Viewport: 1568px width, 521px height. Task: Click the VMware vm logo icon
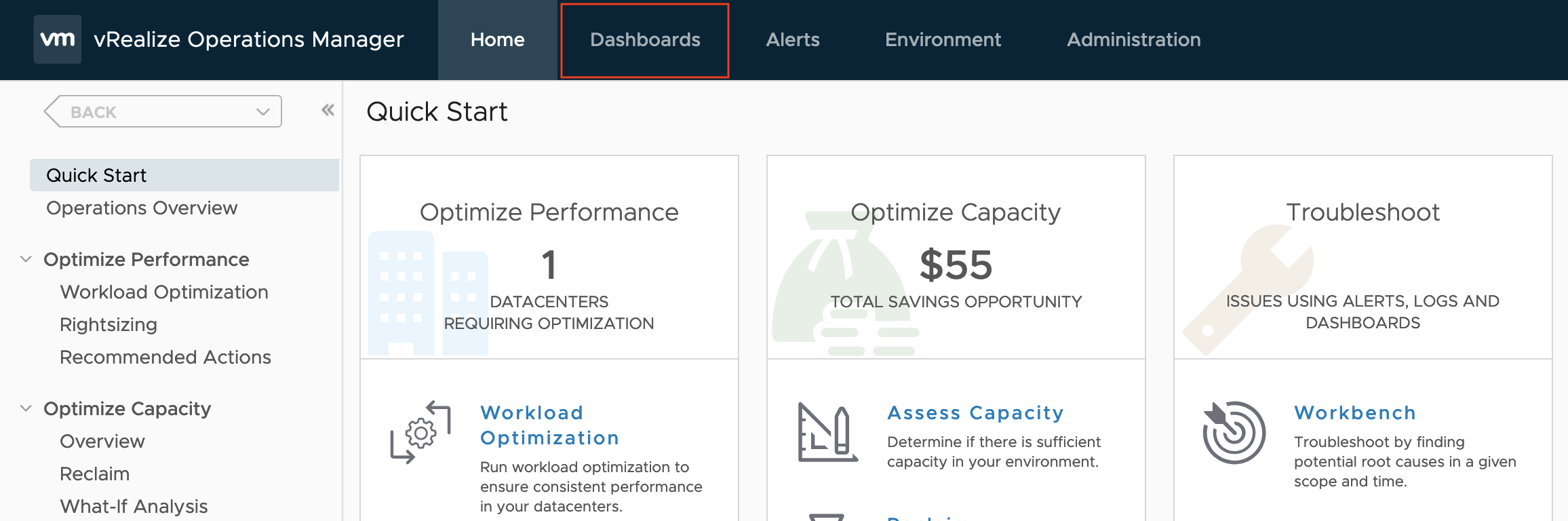[58, 39]
